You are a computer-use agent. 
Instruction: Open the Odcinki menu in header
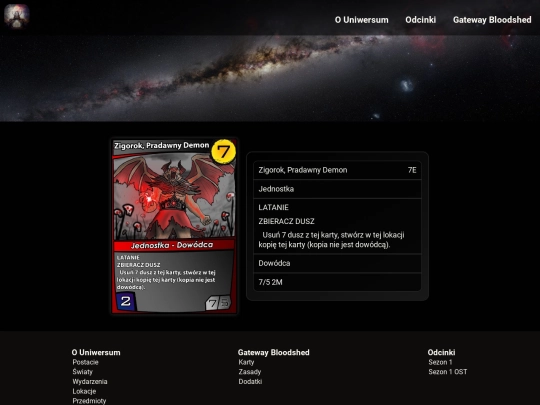tap(420, 20)
